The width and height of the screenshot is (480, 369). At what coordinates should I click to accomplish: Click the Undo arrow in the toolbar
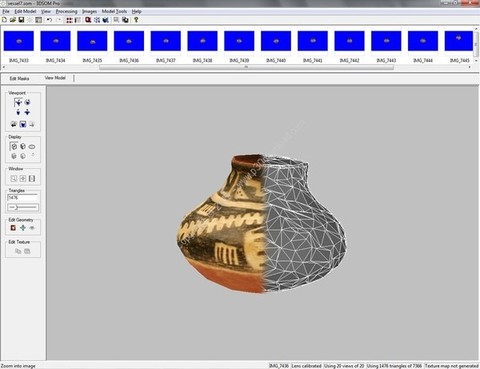[49, 20]
